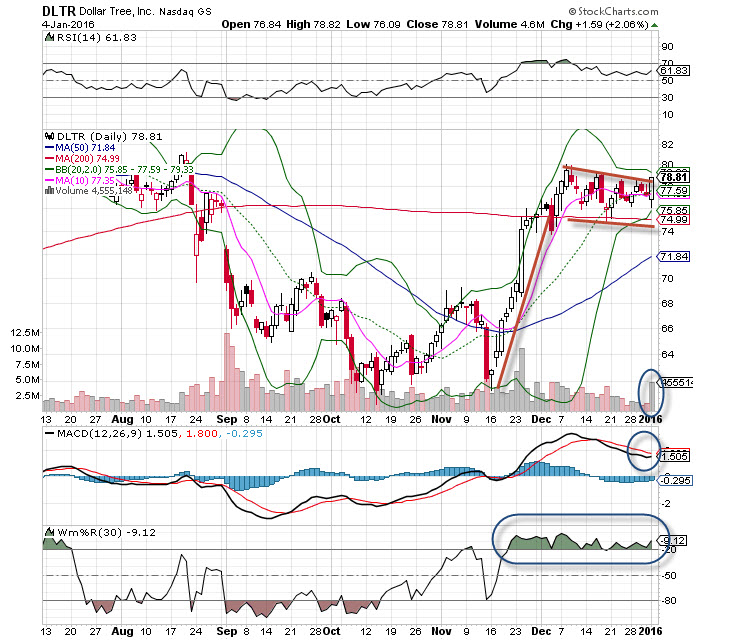Click the 'Open 76.84' value in the header
Screen dimensions: 744x640
pos(251,24)
